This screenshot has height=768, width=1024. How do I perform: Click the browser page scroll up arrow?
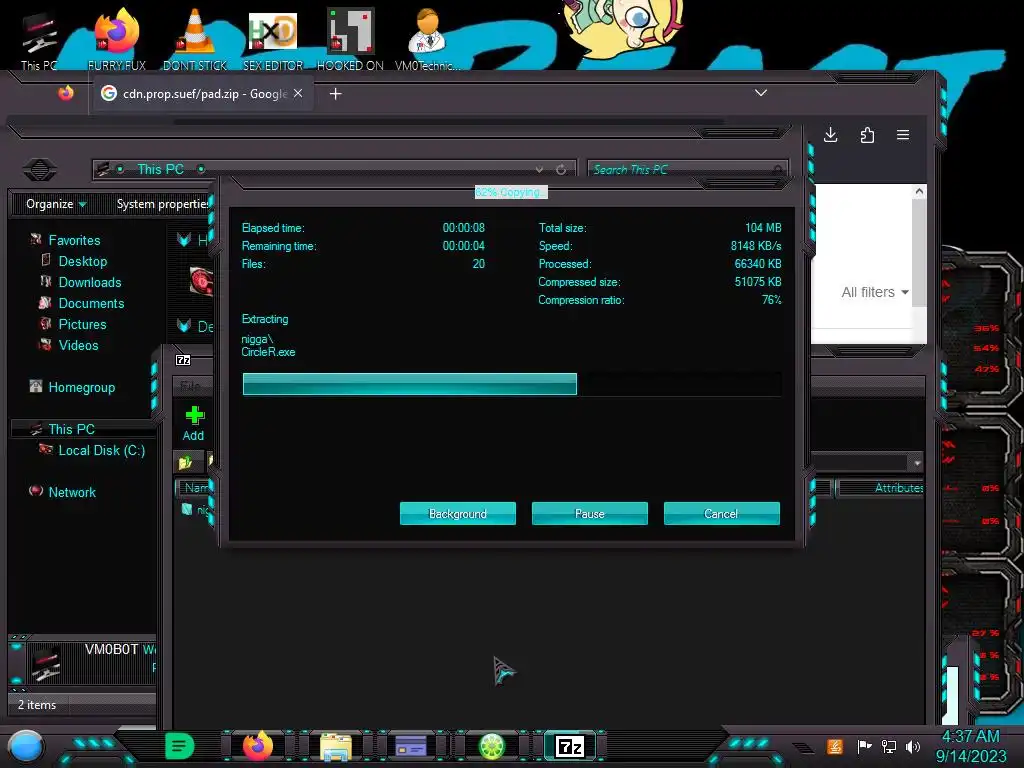[919, 191]
